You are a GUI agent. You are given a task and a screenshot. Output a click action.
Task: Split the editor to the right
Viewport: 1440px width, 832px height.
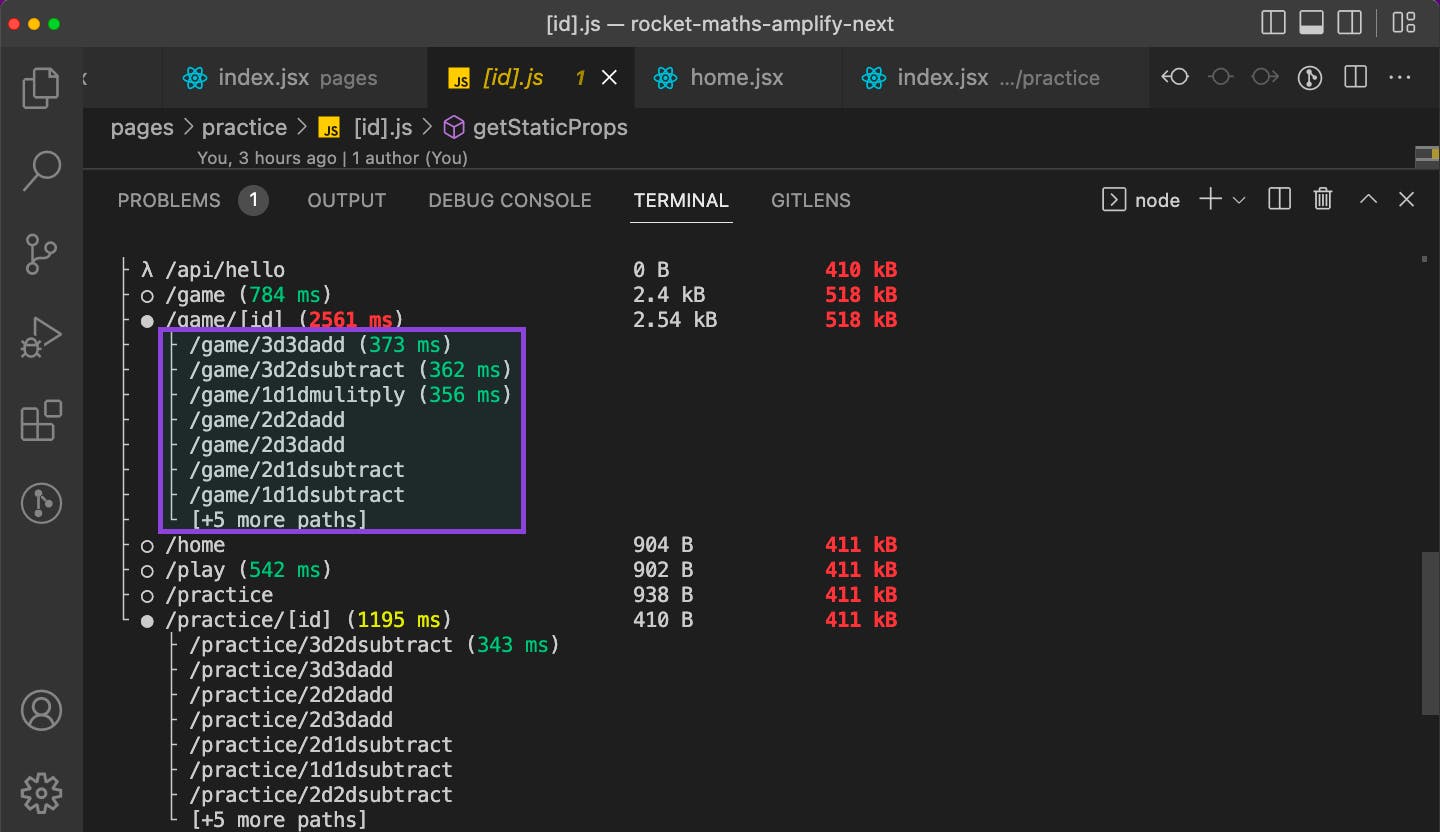tap(1355, 77)
